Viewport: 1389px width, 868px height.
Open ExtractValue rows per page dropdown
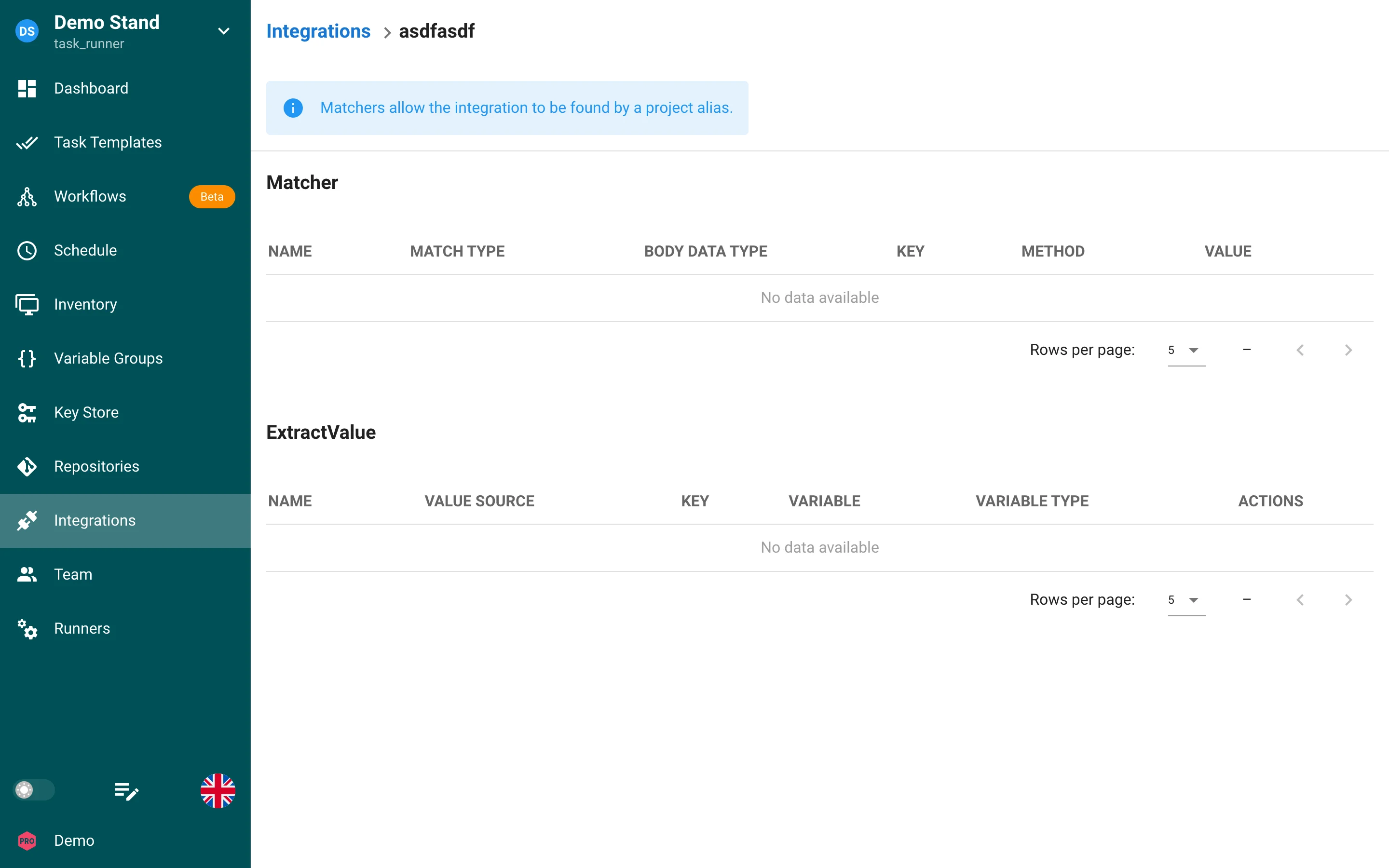(x=1186, y=600)
